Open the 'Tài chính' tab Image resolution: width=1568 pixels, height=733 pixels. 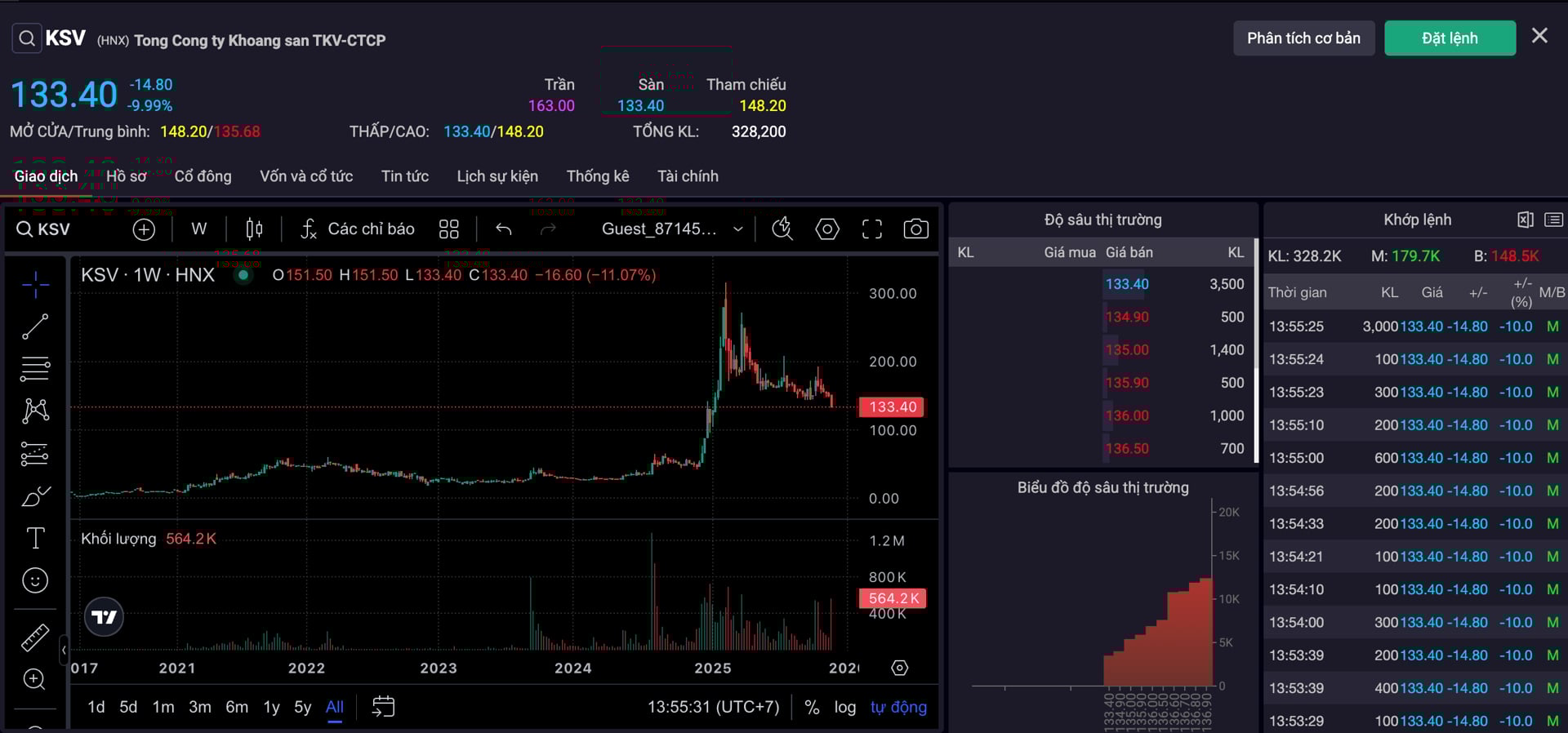[x=688, y=176]
